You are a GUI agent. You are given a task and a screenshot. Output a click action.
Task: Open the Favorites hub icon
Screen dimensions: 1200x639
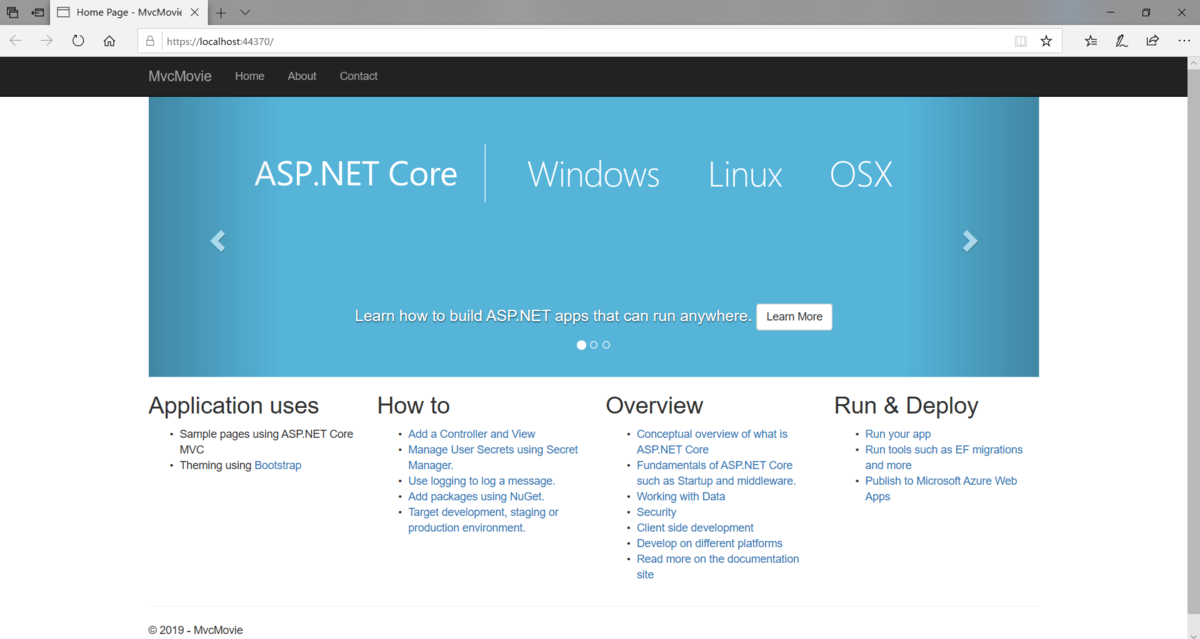coord(1091,41)
